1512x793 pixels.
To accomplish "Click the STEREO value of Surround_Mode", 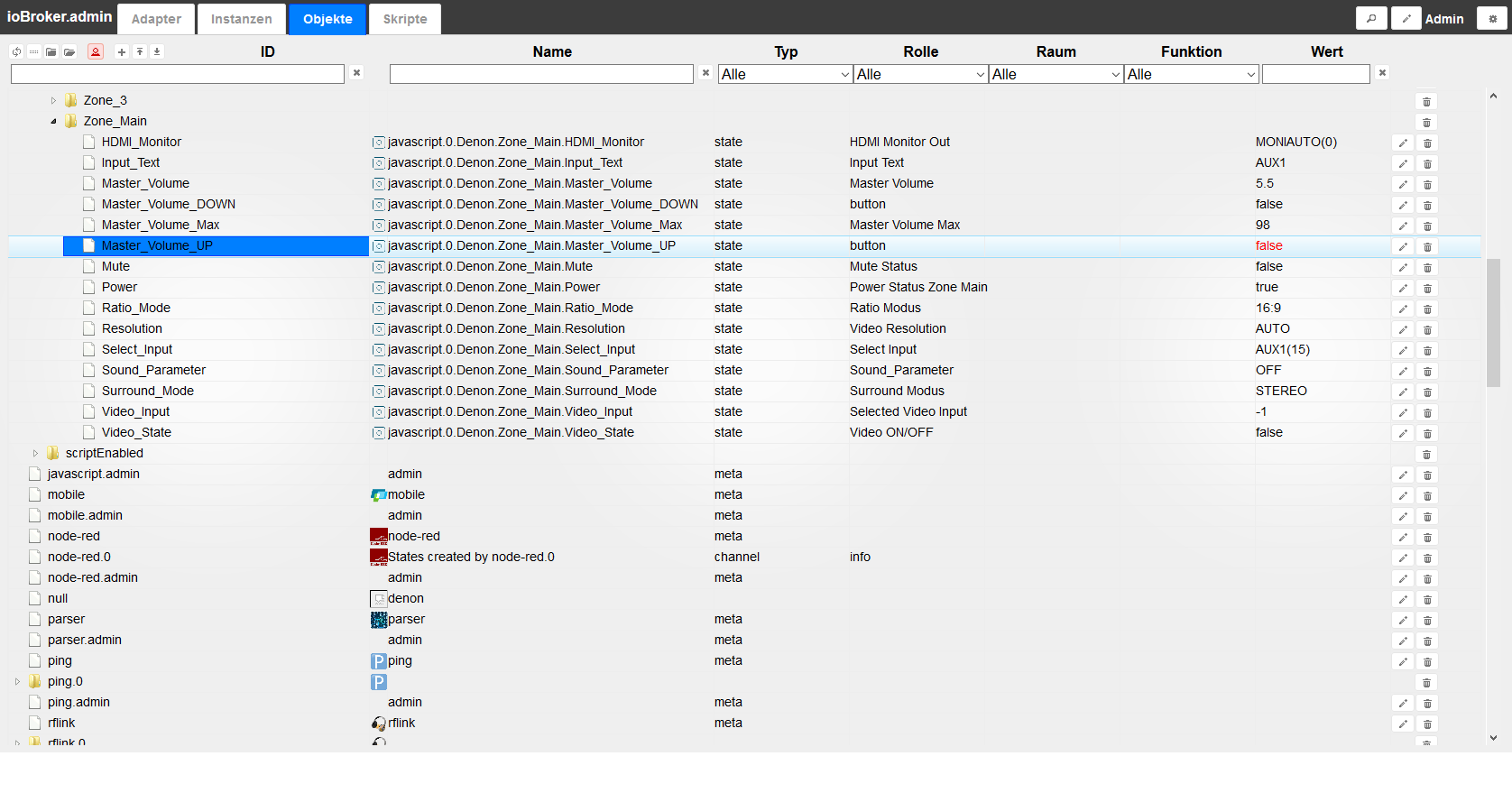I will click(x=1281, y=391).
